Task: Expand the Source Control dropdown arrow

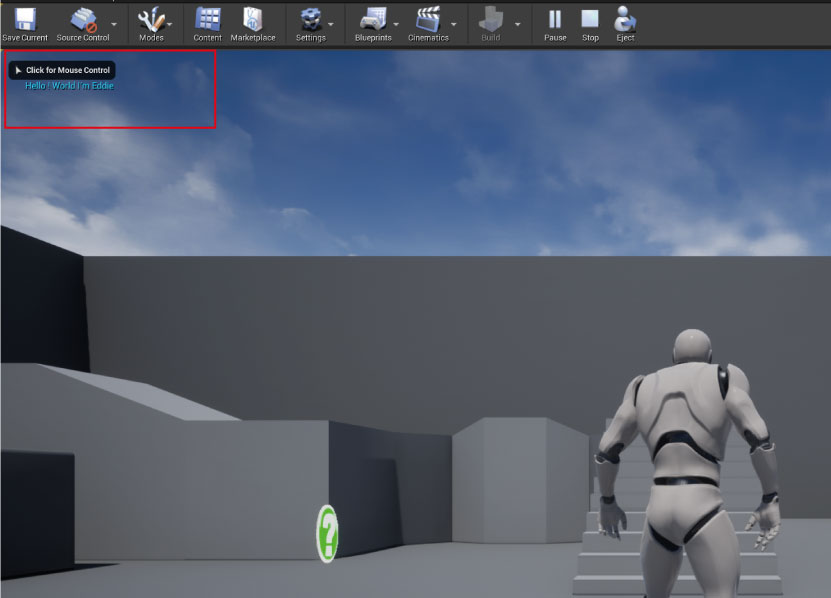Action: (113, 23)
